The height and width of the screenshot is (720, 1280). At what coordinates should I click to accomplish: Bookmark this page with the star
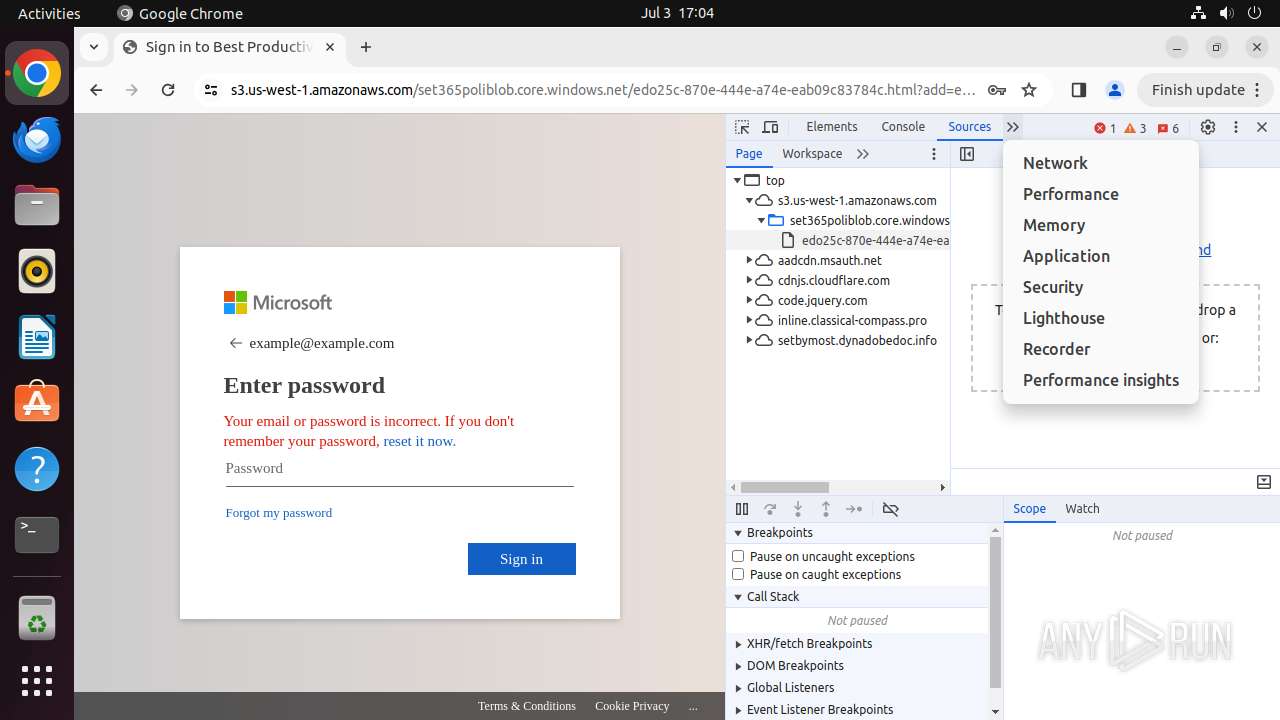(1029, 90)
